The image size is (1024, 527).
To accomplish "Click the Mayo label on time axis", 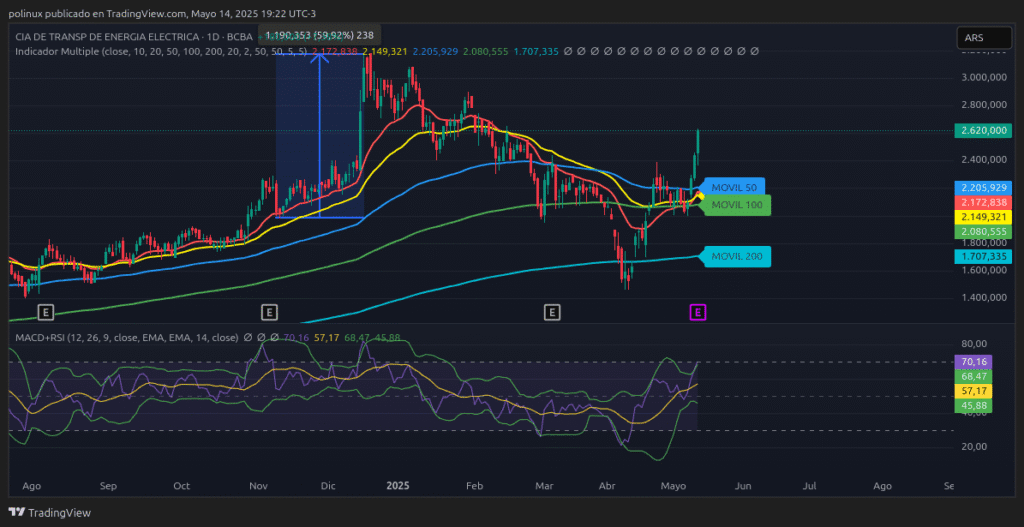I will coord(673,485).
